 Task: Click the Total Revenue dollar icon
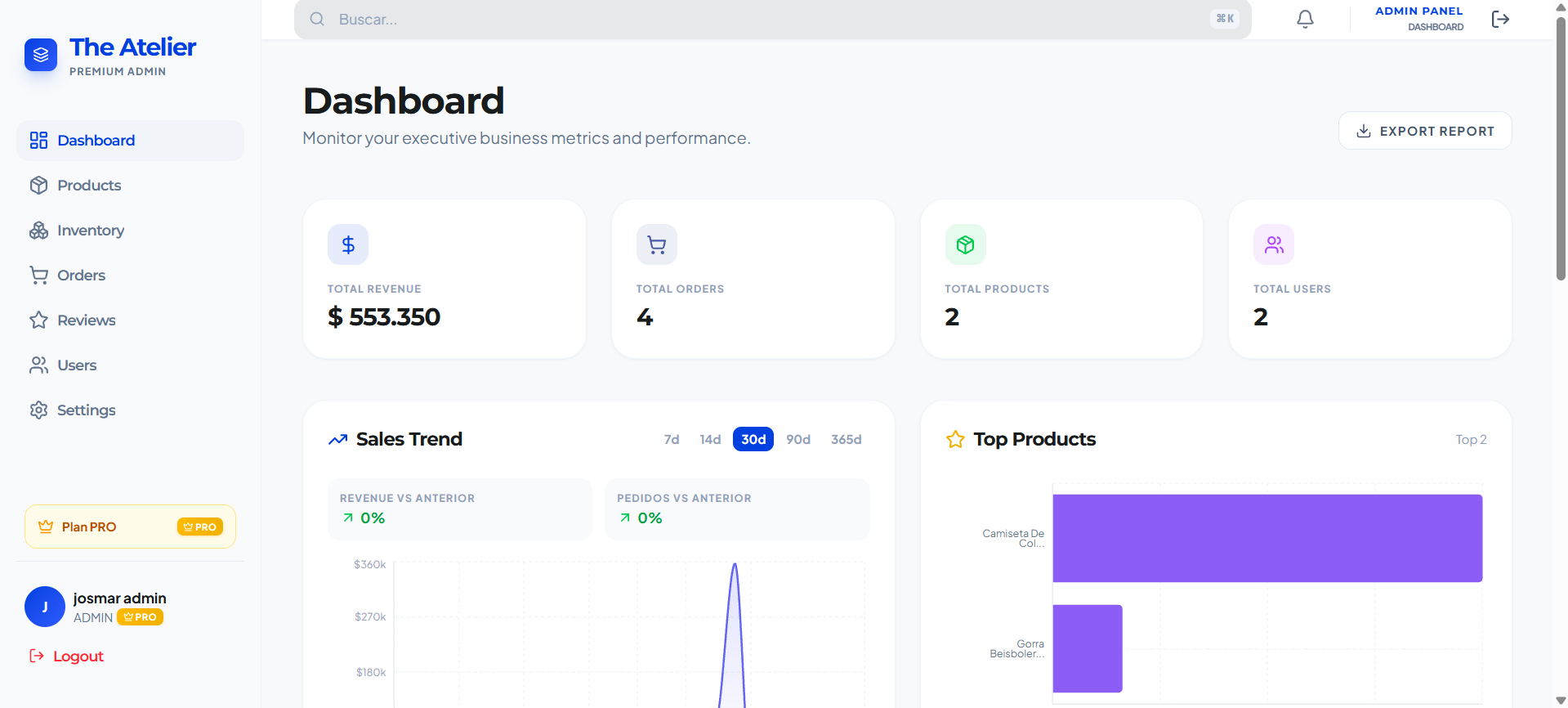coord(348,244)
